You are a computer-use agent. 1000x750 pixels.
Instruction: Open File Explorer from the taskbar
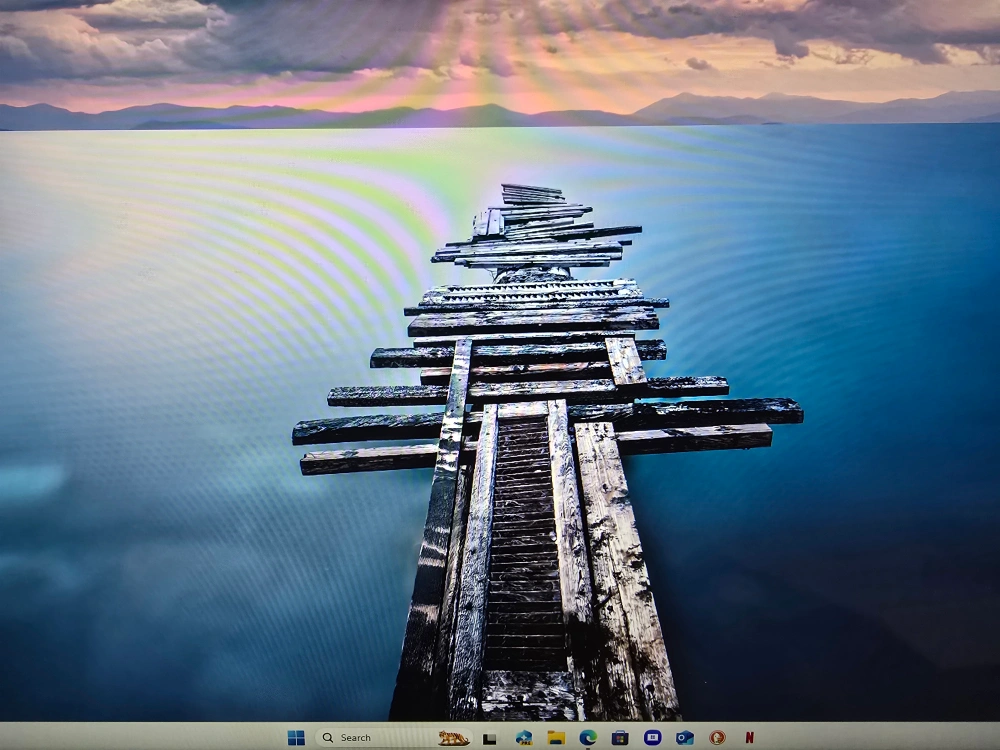click(556, 738)
